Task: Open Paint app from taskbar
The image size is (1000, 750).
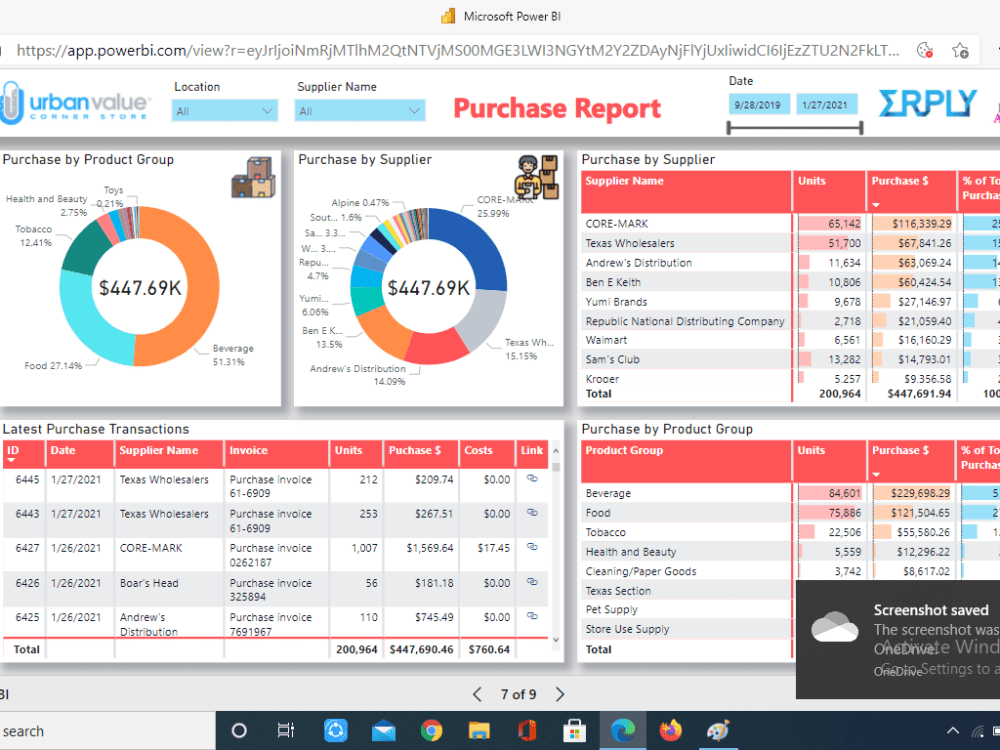Action: pyautogui.click(x=718, y=731)
